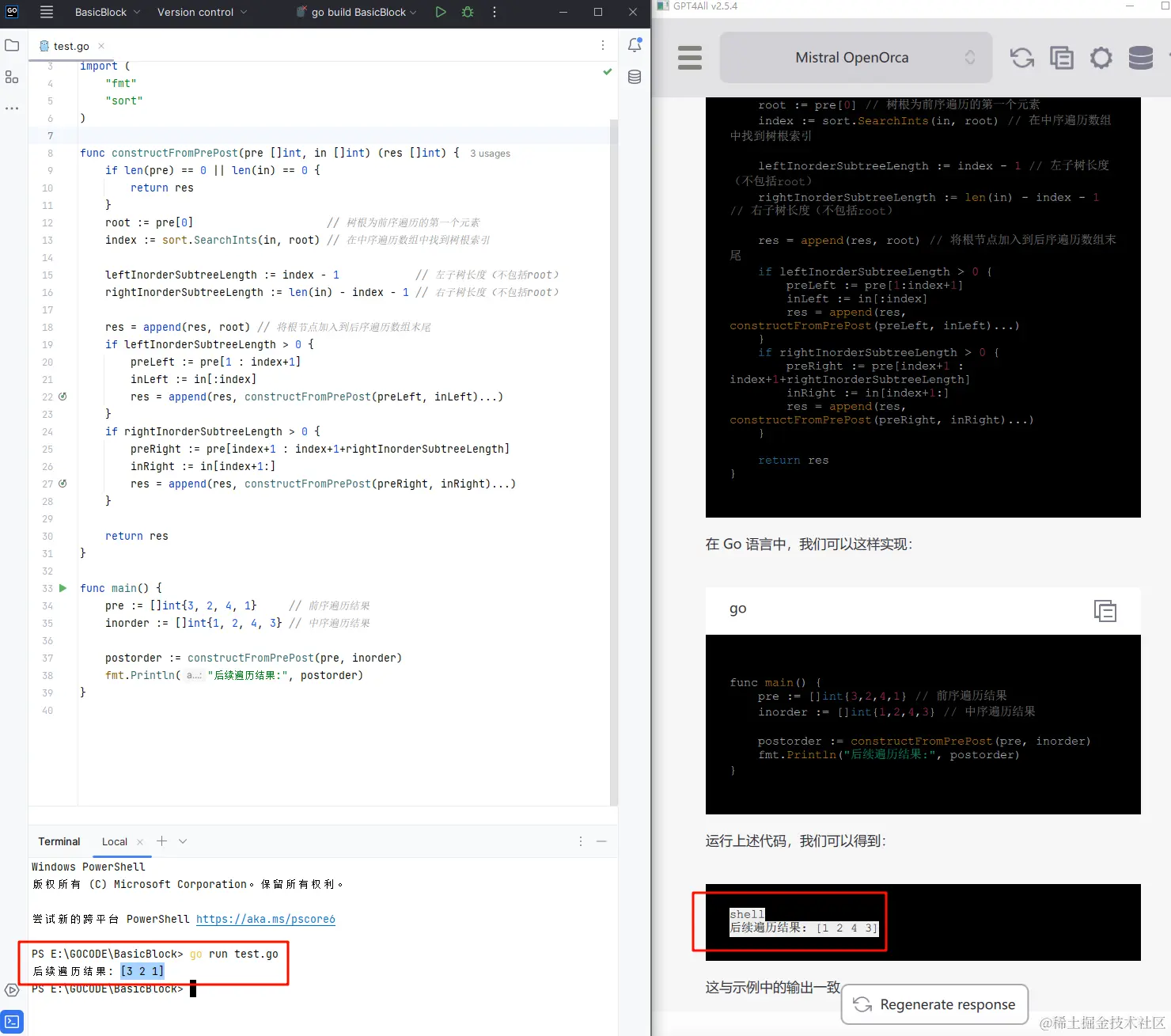
Task: Click 'func main()' text inside GPT4All code block
Action: pyautogui.click(x=767, y=682)
